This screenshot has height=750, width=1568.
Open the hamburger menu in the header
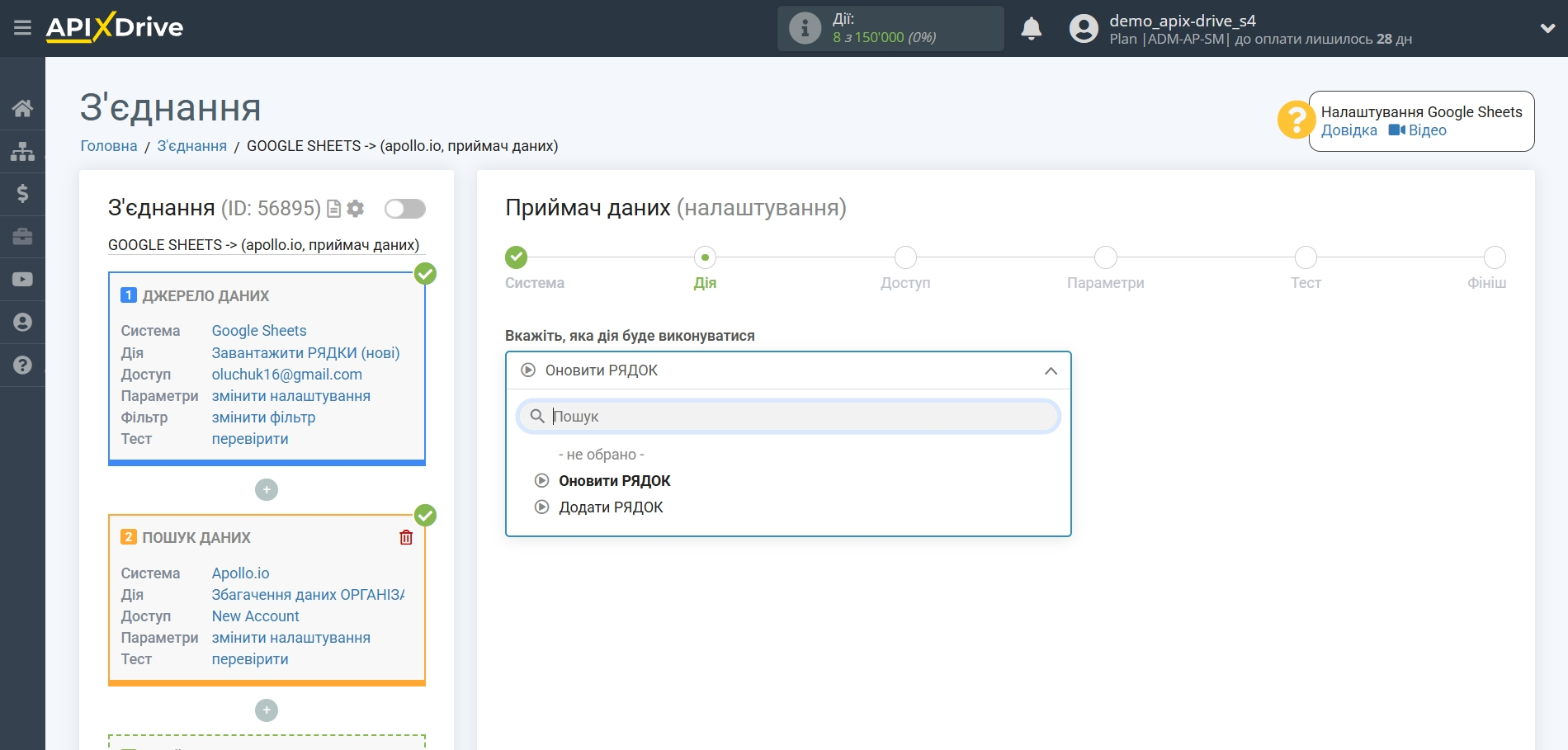pyautogui.click(x=22, y=28)
